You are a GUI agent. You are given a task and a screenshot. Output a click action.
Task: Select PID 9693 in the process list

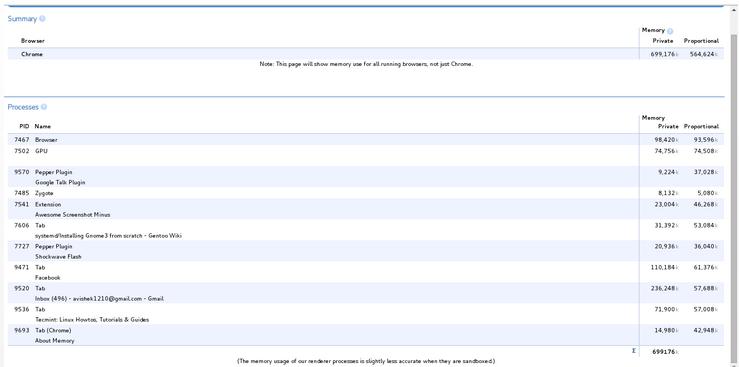[22, 330]
